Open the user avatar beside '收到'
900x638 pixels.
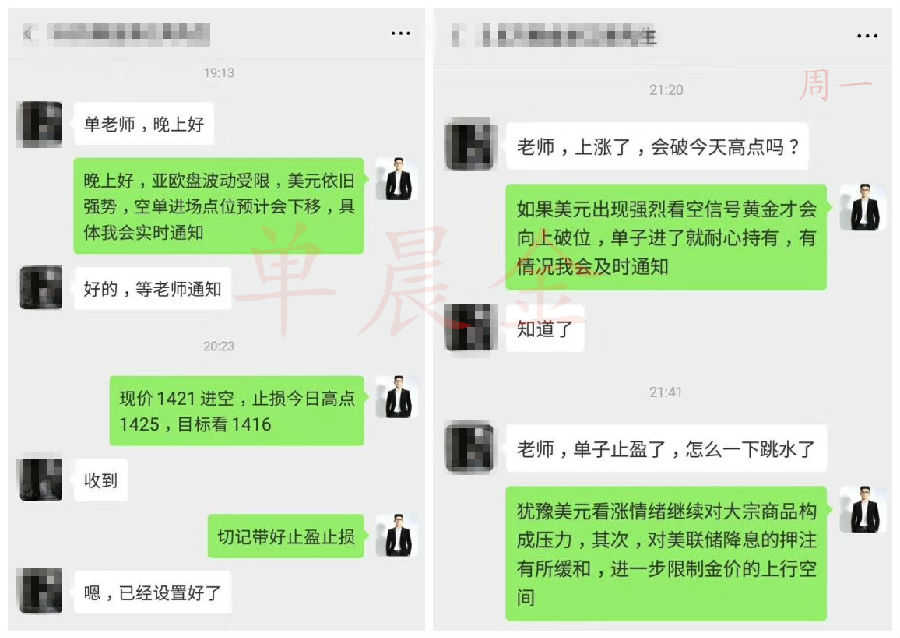[41, 480]
